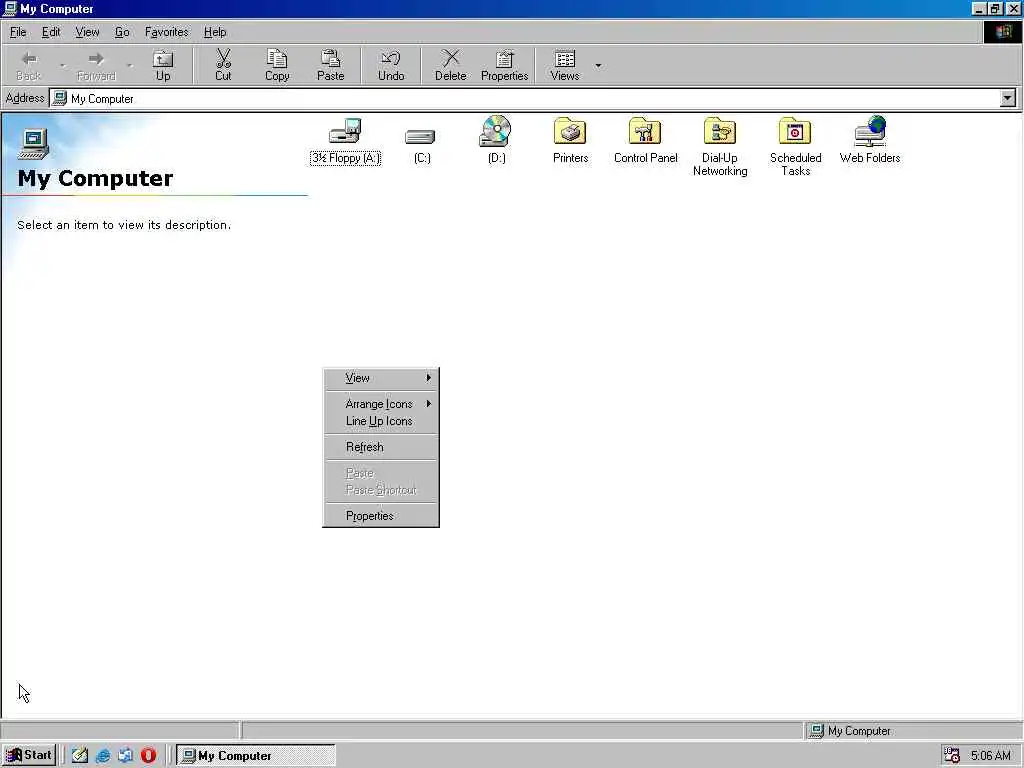
Task: Open the Favorites menu
Action: point(167,32)
